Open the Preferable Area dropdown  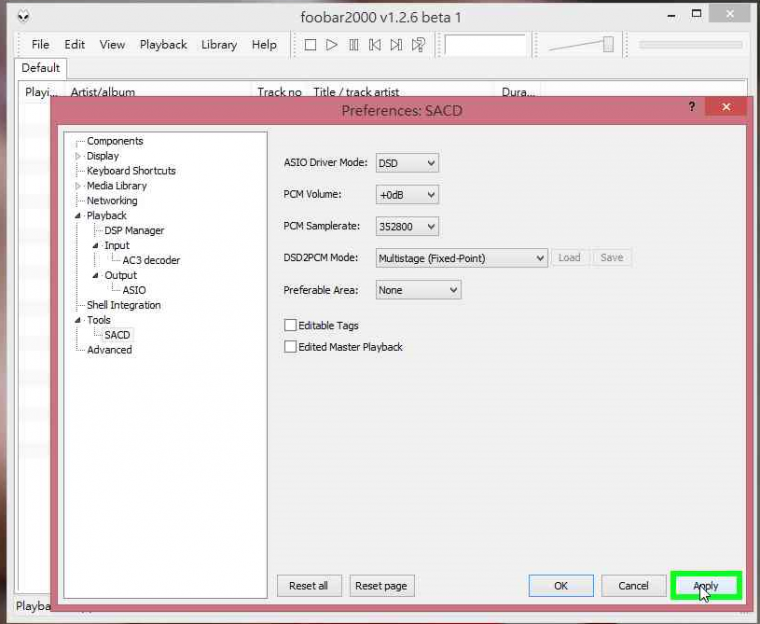[x=418, y=290]
